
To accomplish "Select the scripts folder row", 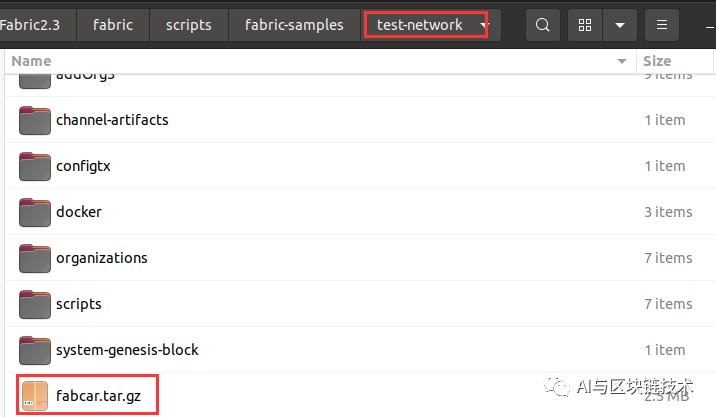I will coord(79,304).
